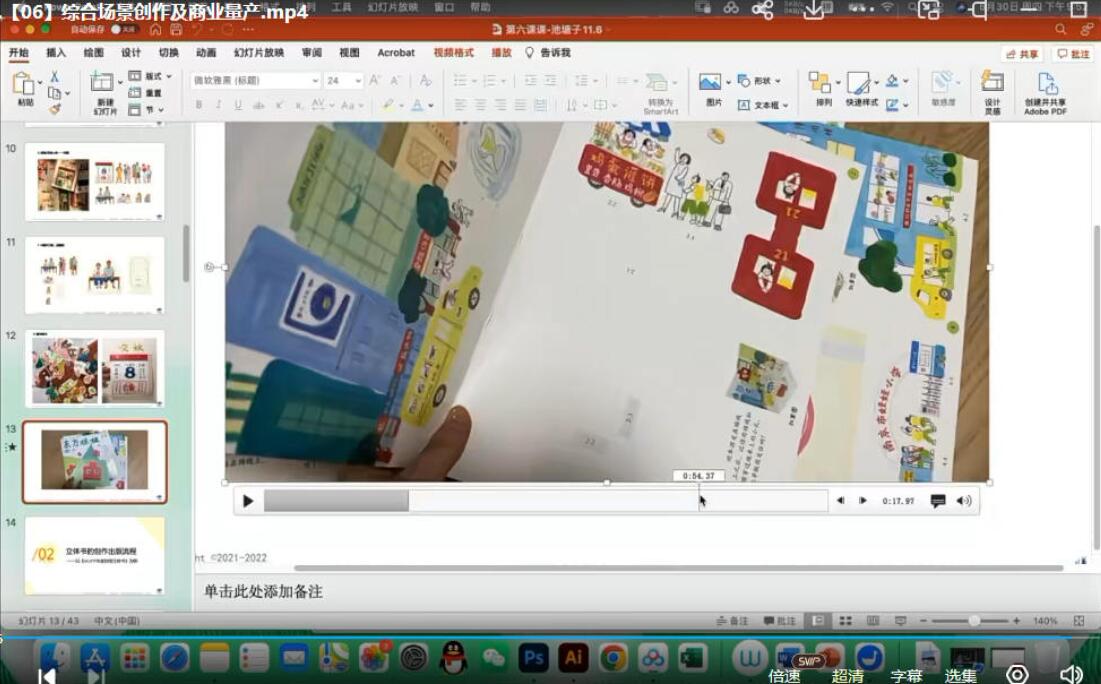
Task: Click the 批注 comments button at top right
Action: tap(1074, 54)
